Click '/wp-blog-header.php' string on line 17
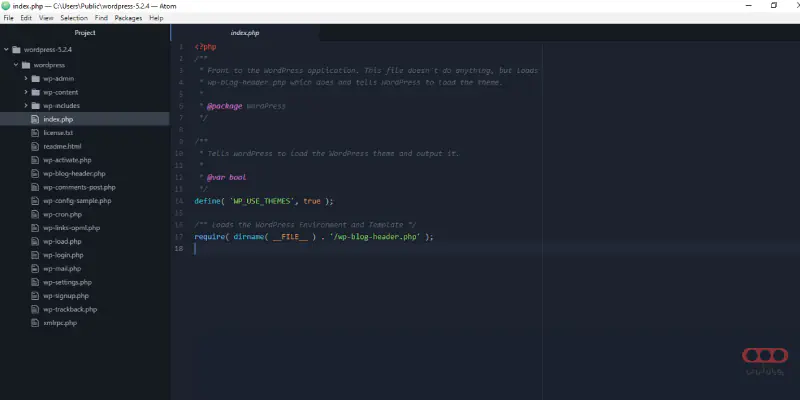The width and height of the screenshot is (800, 400). 376,237
